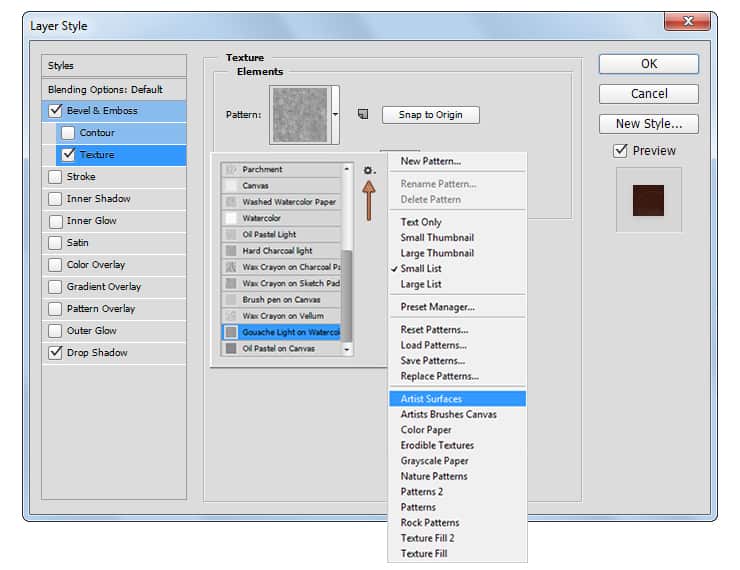Click the current pattern preview swatch
Viewport: 740px width, 570px height.
point(300,115)
